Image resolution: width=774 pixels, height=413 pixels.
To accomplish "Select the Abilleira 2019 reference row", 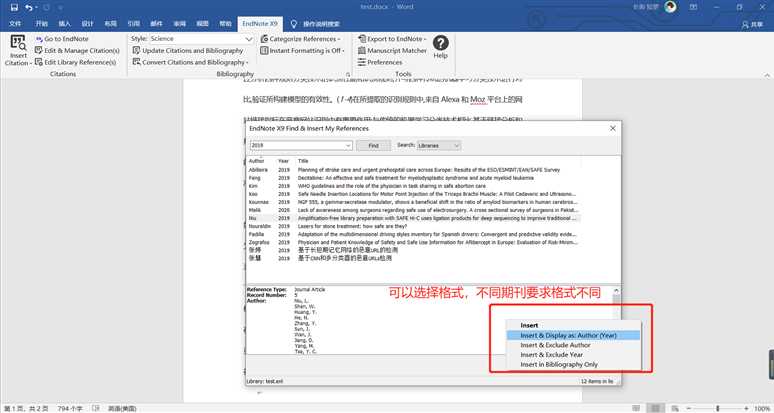I will tap(413, 170).
